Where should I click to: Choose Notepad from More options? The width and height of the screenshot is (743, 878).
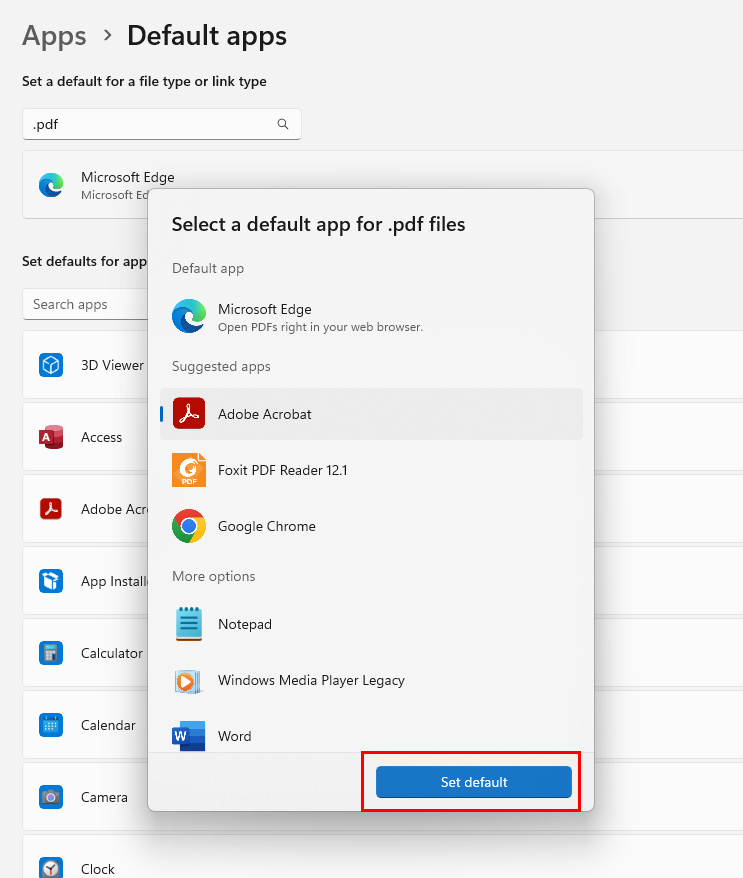(371, 624)
